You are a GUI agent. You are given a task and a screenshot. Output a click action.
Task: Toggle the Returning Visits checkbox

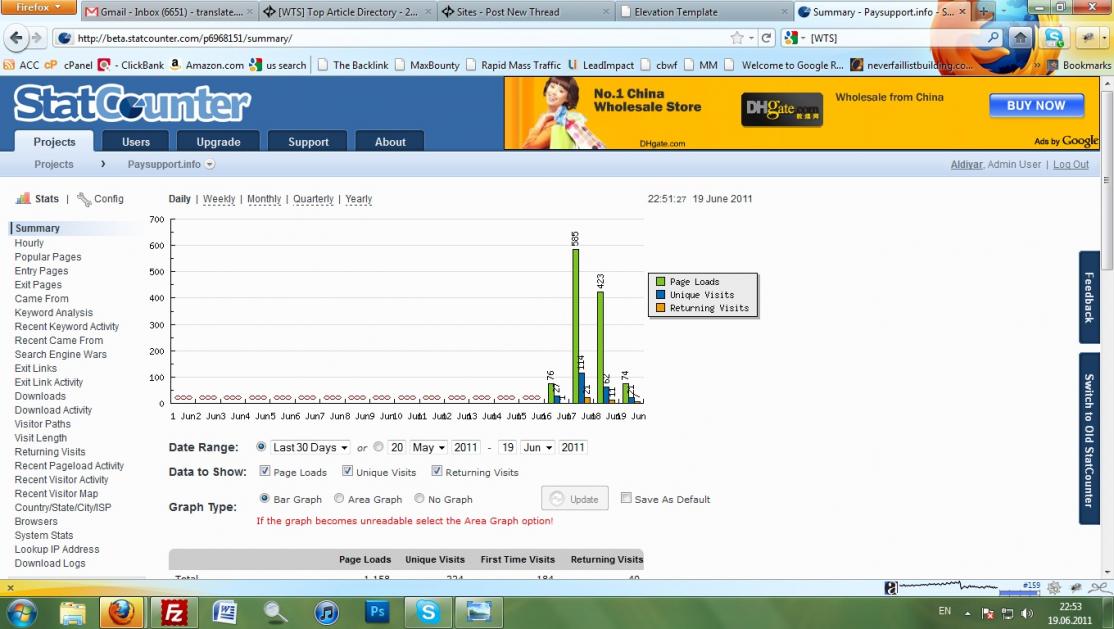(437, 471)
